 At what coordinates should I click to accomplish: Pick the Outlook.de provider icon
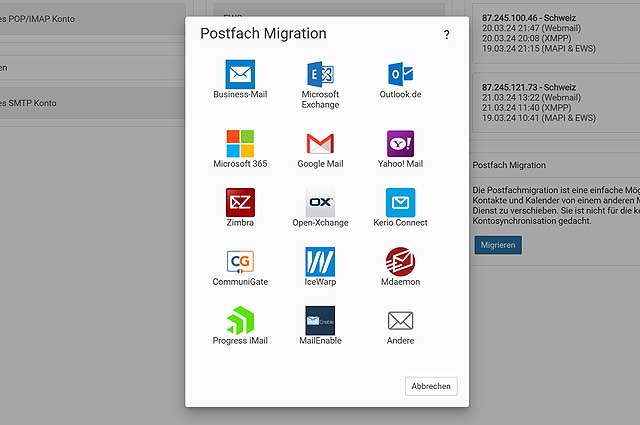(x=400, y=74)
